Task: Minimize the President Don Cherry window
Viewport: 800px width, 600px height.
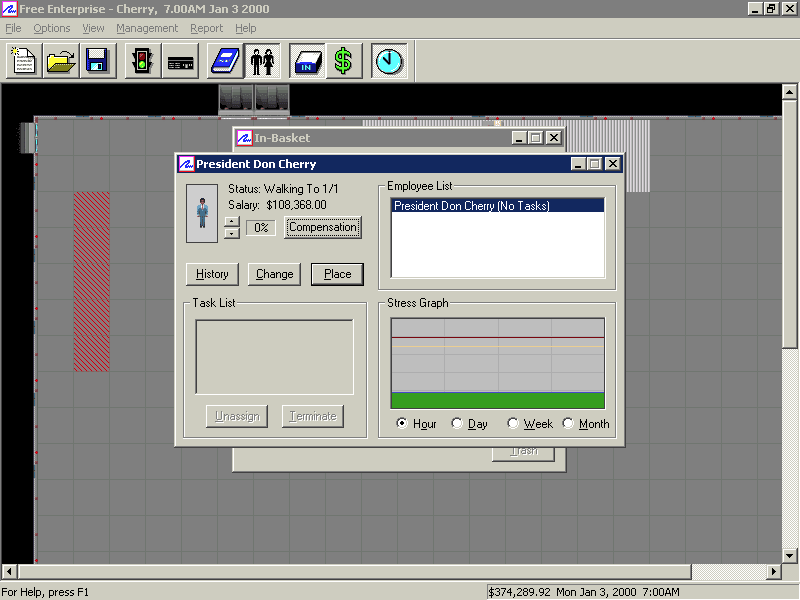Action: pyautogui.click(x=578, y=164)
